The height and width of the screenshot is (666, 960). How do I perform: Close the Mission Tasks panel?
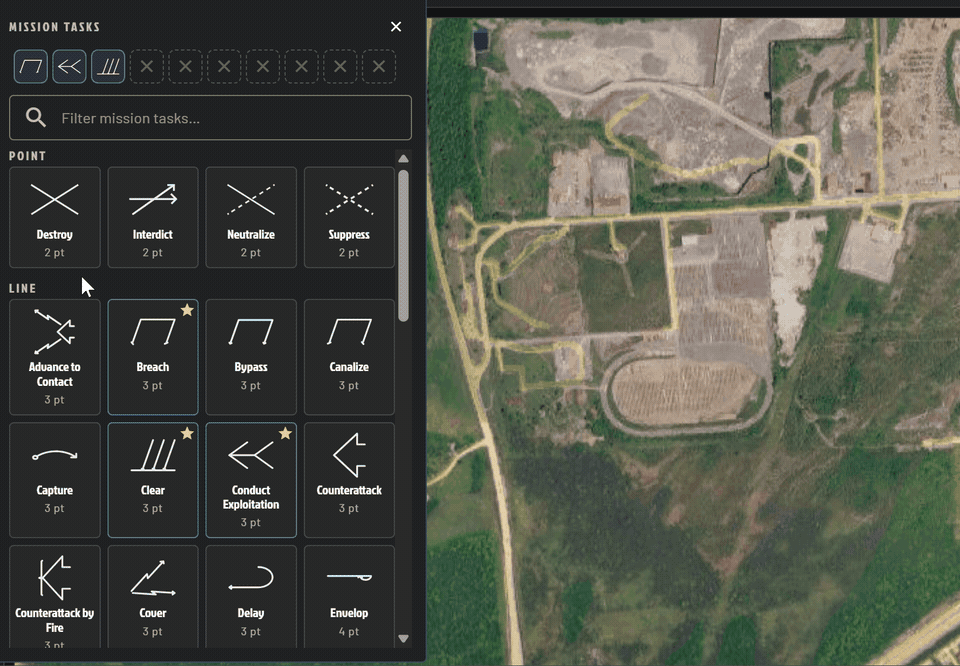(x=396, y=27)
